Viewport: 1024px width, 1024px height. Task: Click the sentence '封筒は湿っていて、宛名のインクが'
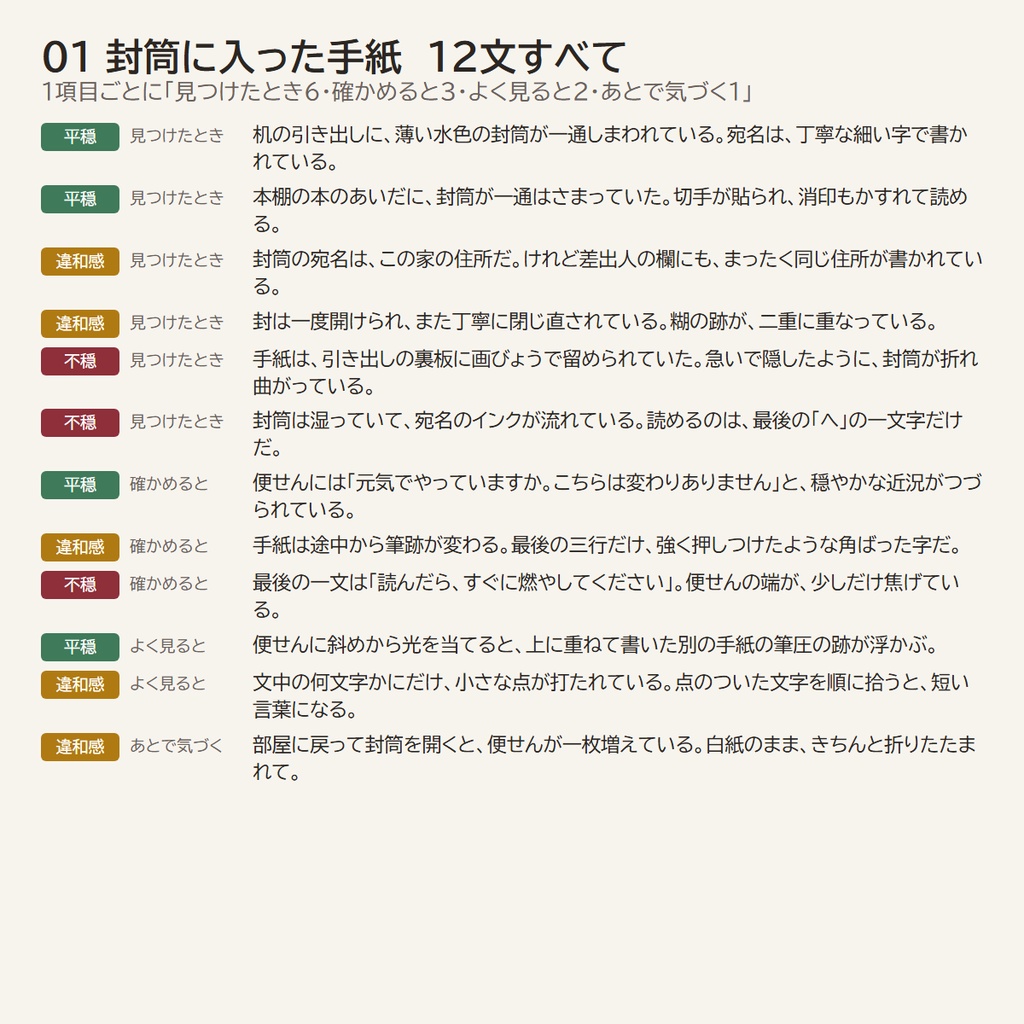pos(608,434)
